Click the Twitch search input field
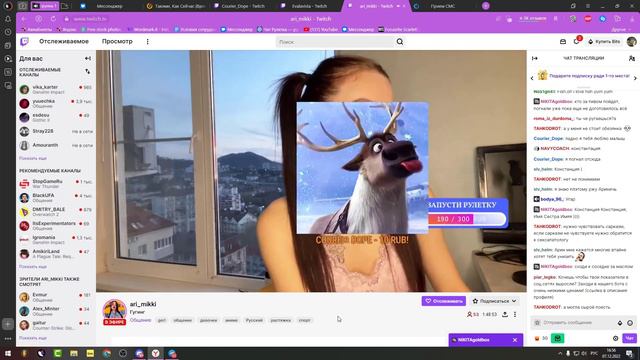 coord(335,42)
